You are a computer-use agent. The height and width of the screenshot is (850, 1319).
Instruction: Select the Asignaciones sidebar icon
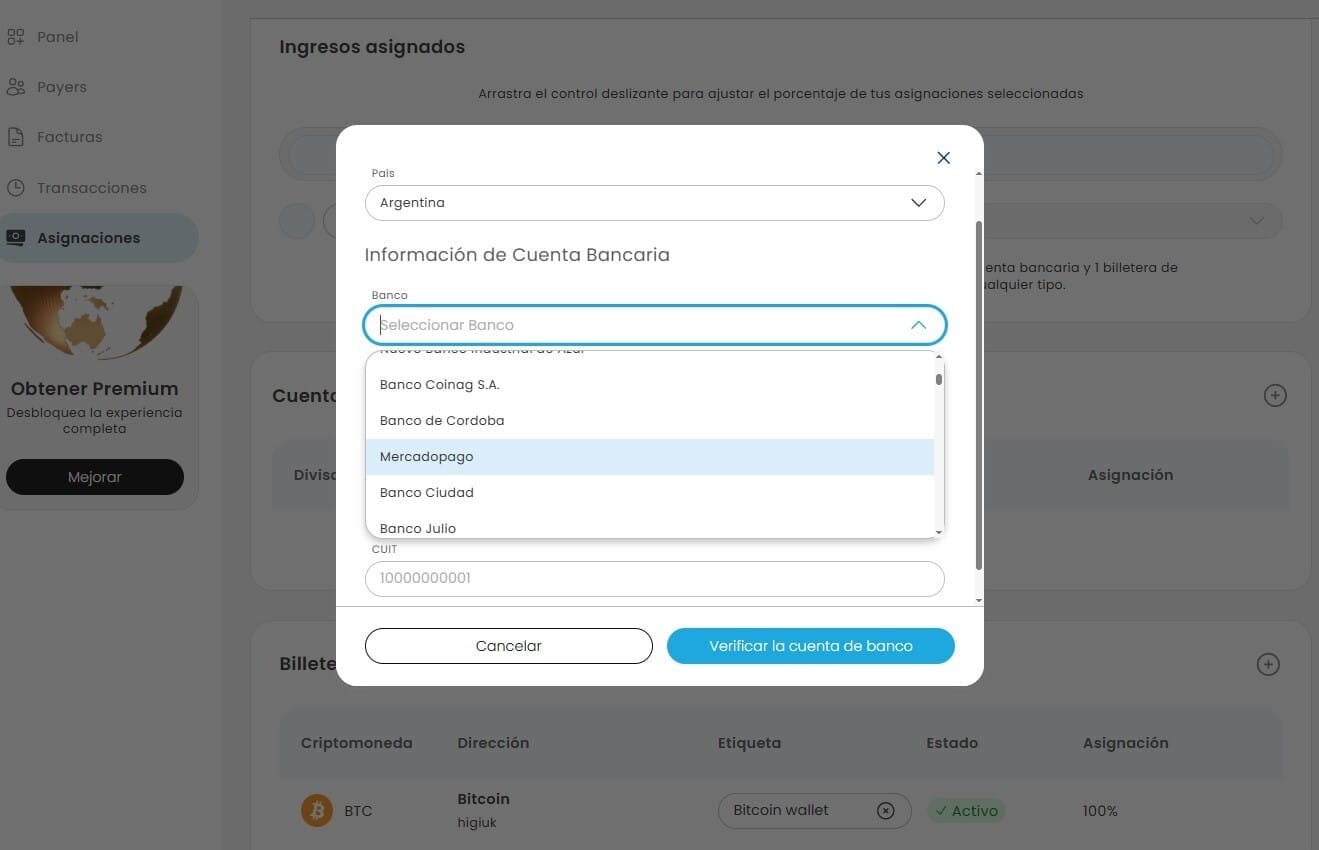[15, 238]
